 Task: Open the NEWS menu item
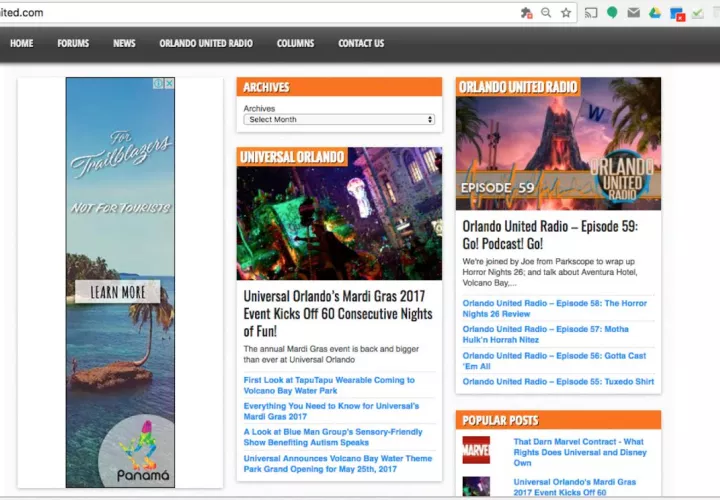click(x=124, y=43)
